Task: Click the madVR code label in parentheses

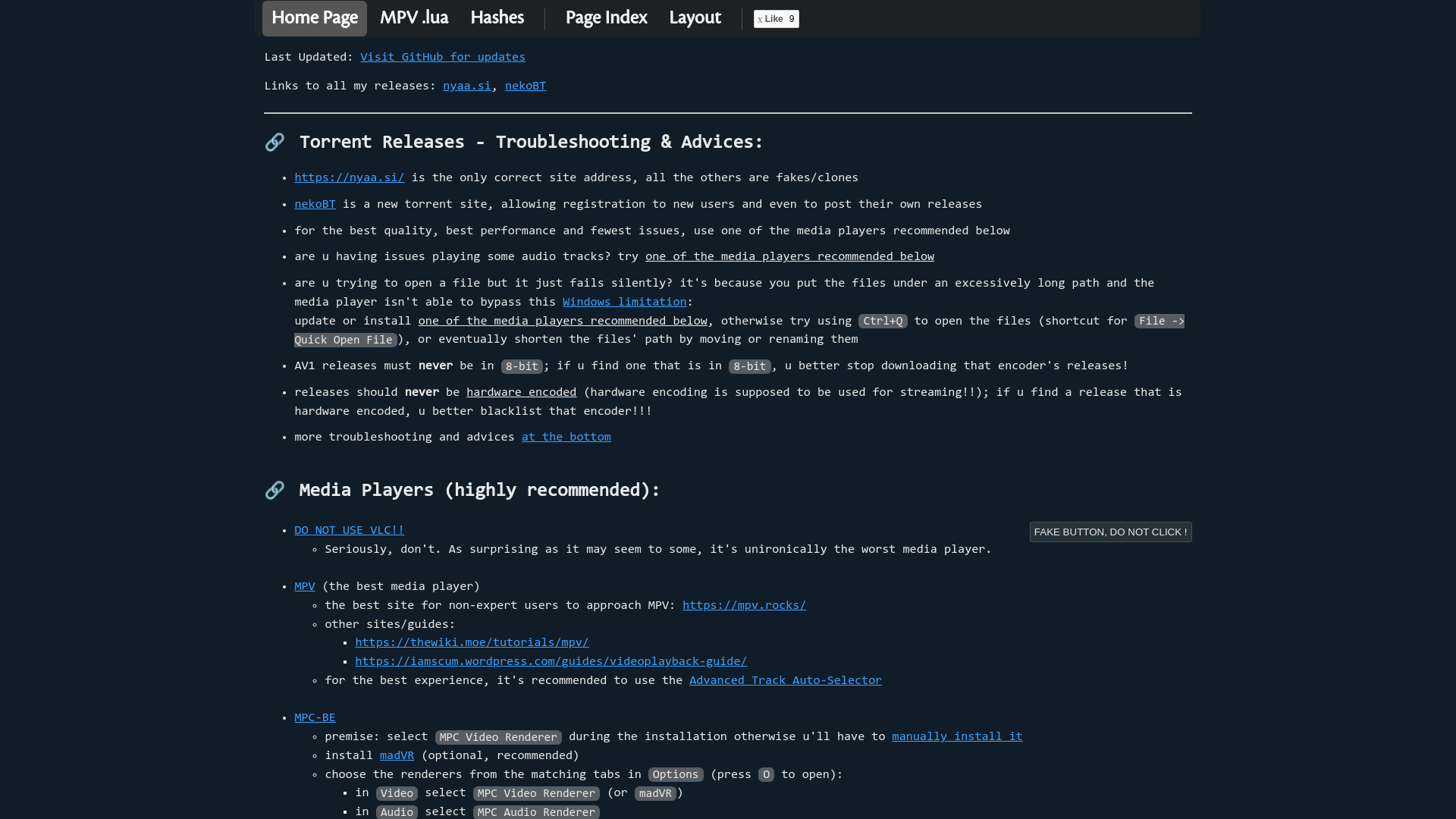Action: pyautogui.click(x=655, y=794)
